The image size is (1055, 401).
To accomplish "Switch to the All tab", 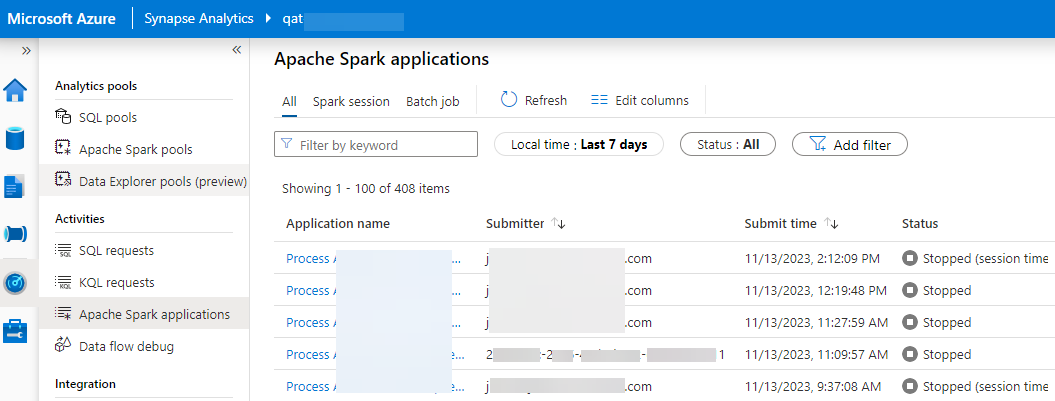I will [x=289, y=102].
